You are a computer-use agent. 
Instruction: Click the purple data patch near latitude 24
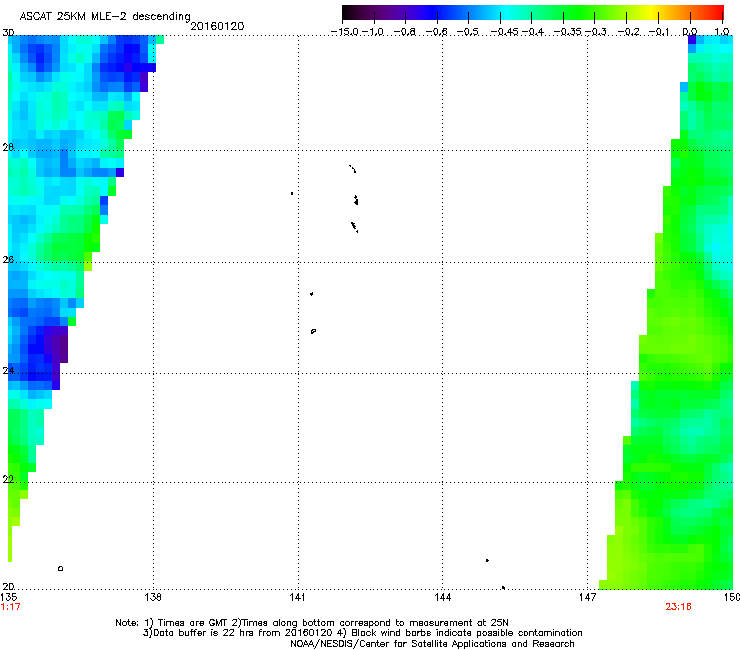(58, 349)
